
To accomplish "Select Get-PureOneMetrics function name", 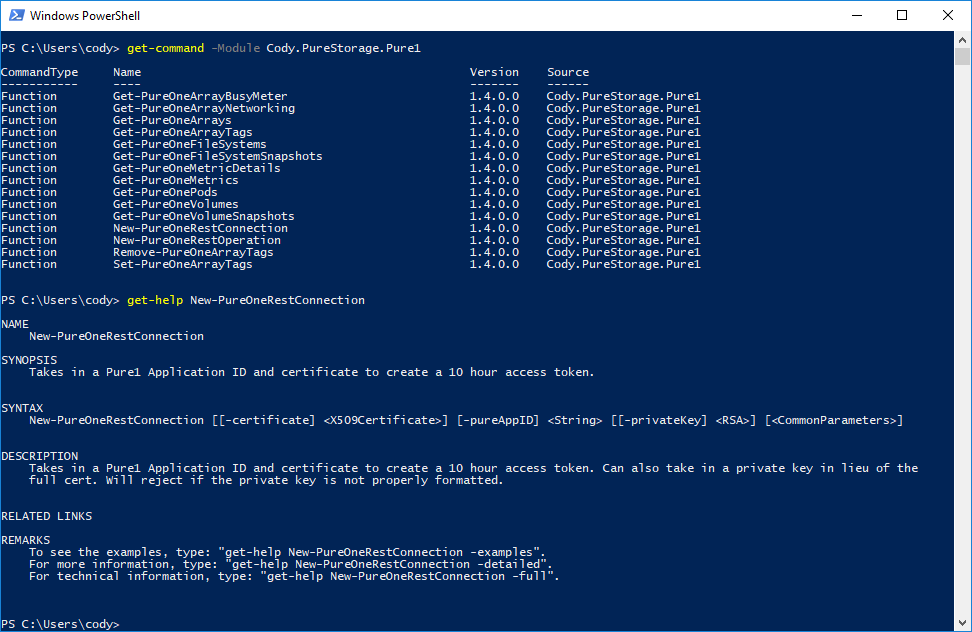I will pos(175,180).
